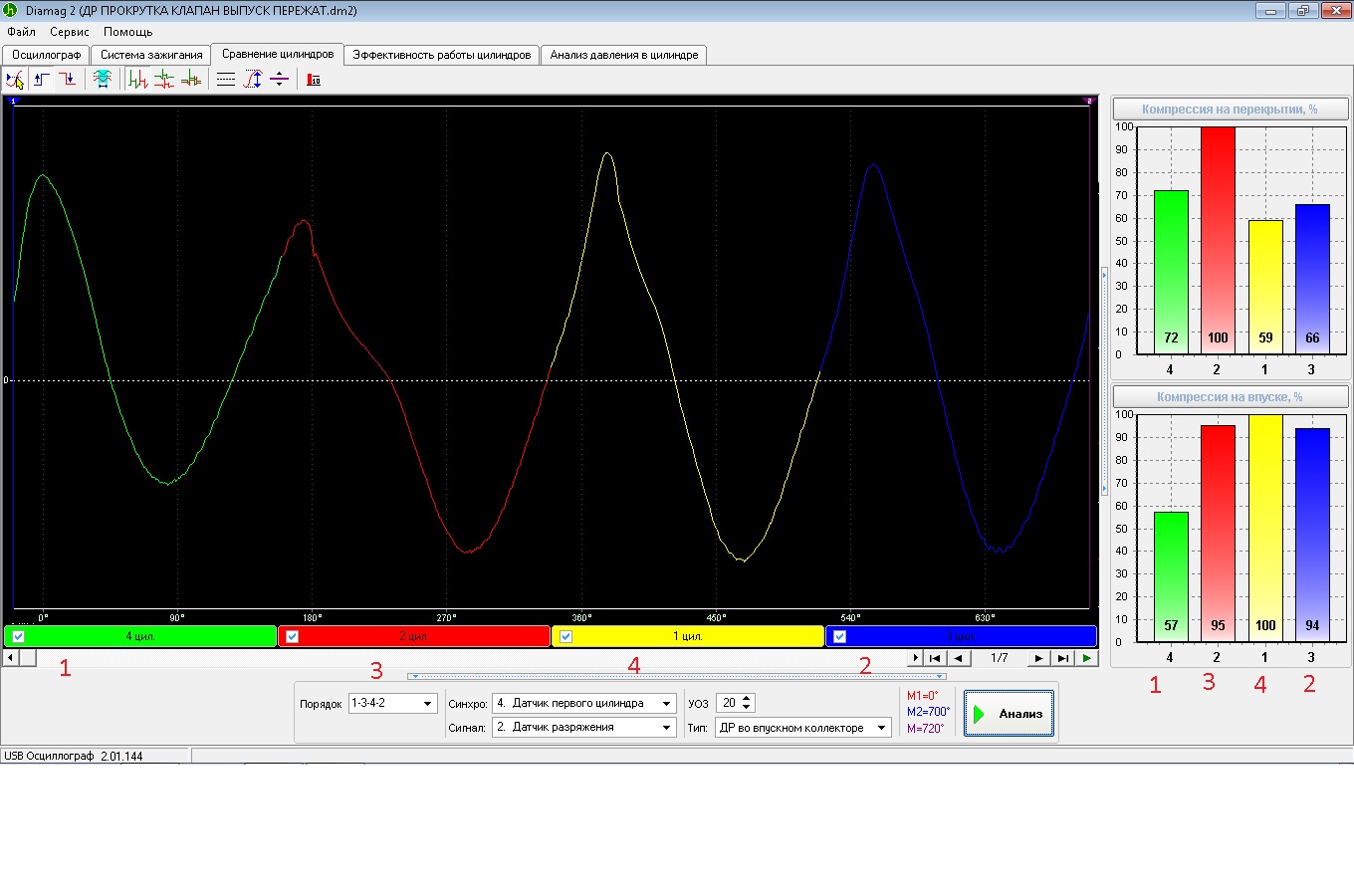Click the vertical amplitude scale icon

(x=253, y=80)
